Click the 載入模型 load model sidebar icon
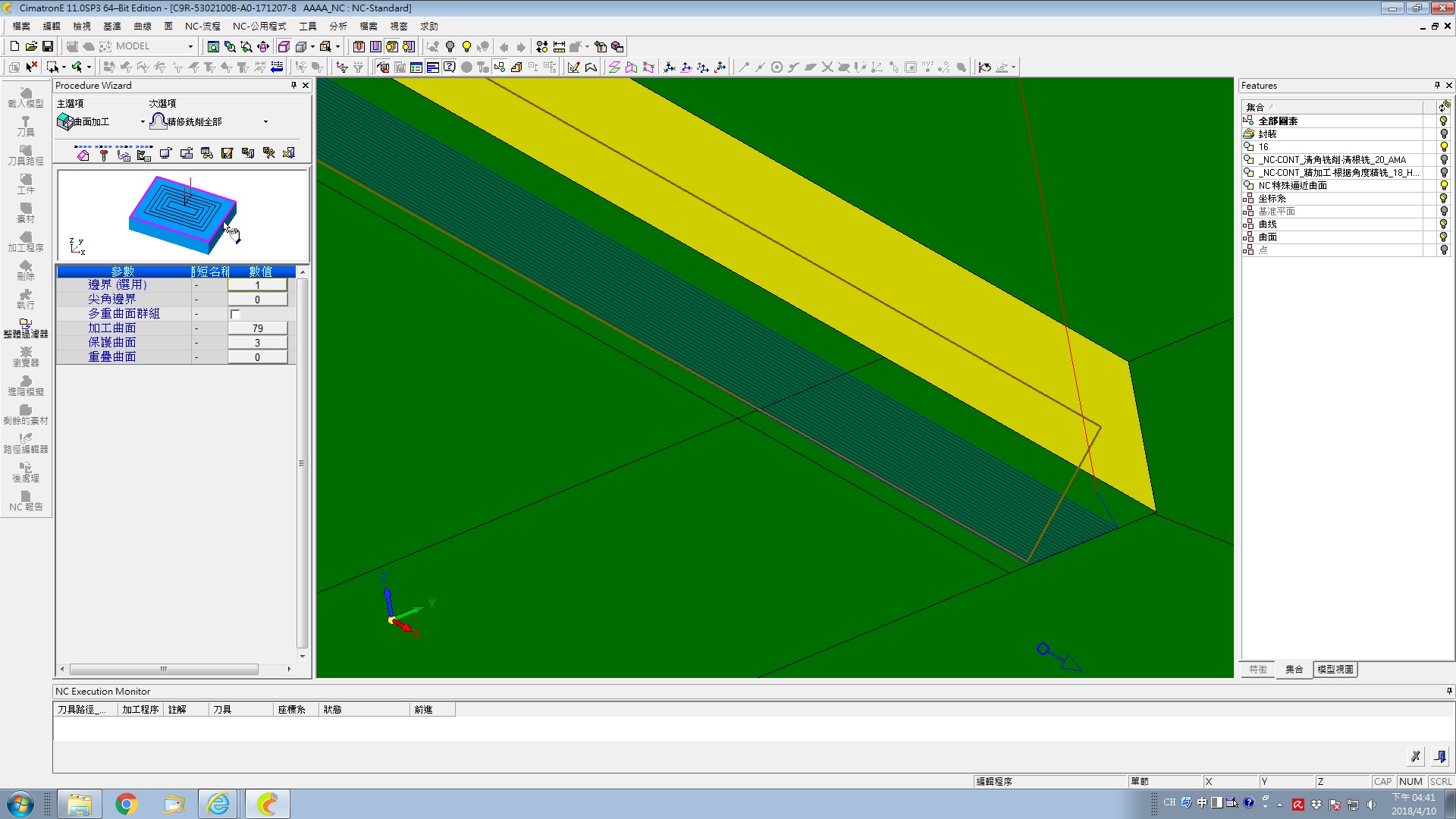 tap(26, 97)
